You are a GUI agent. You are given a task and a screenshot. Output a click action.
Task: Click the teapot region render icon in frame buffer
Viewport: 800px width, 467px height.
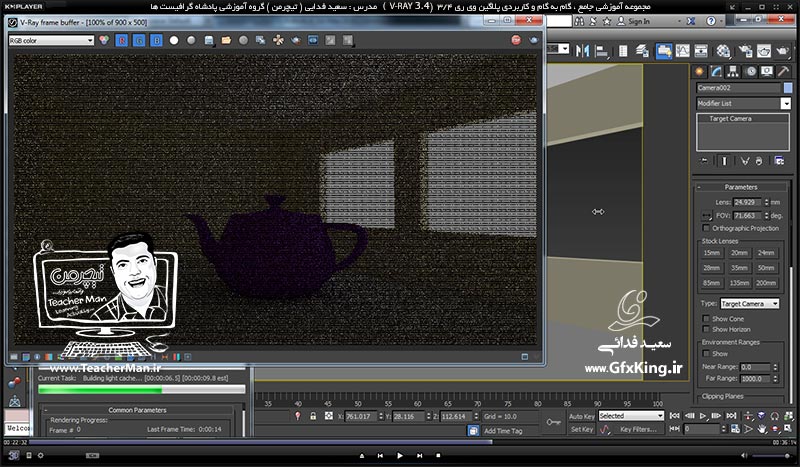295,40
